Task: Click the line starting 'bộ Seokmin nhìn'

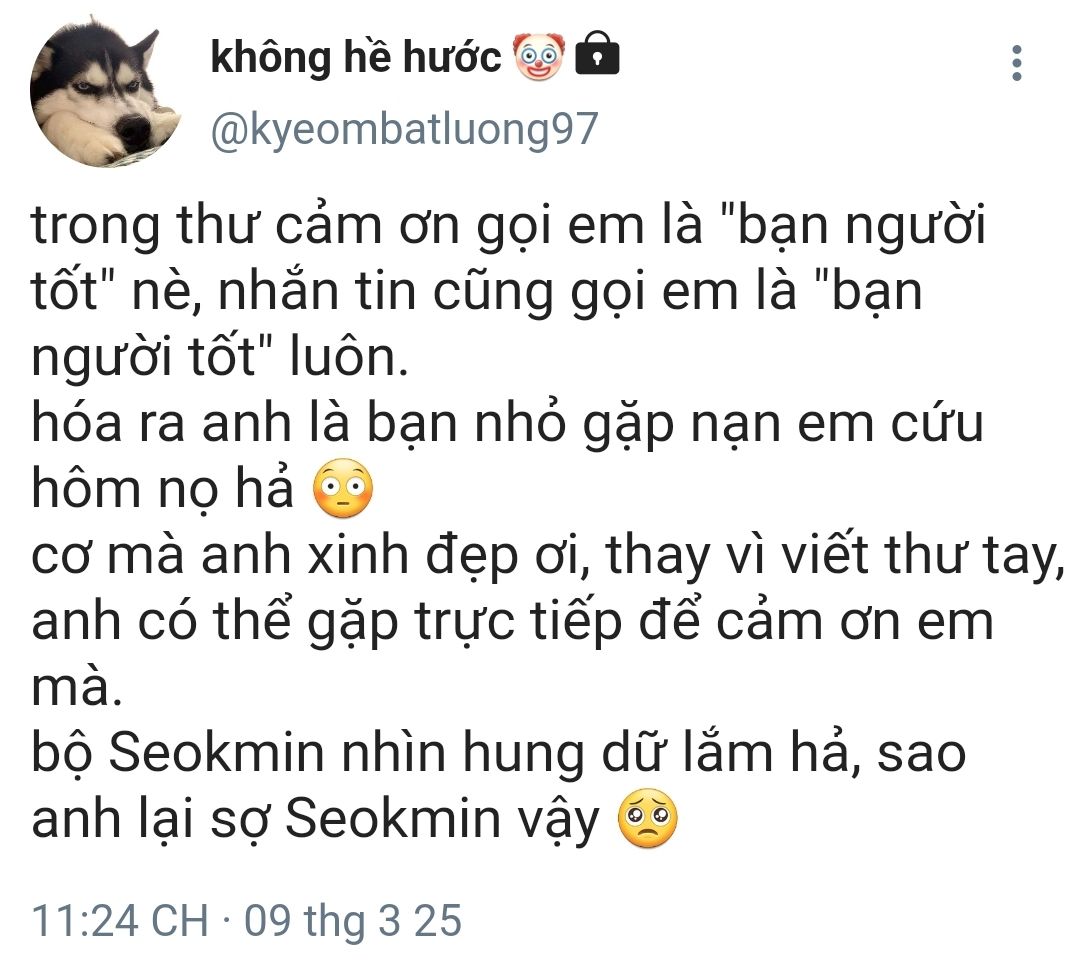Action: (499, 752)
